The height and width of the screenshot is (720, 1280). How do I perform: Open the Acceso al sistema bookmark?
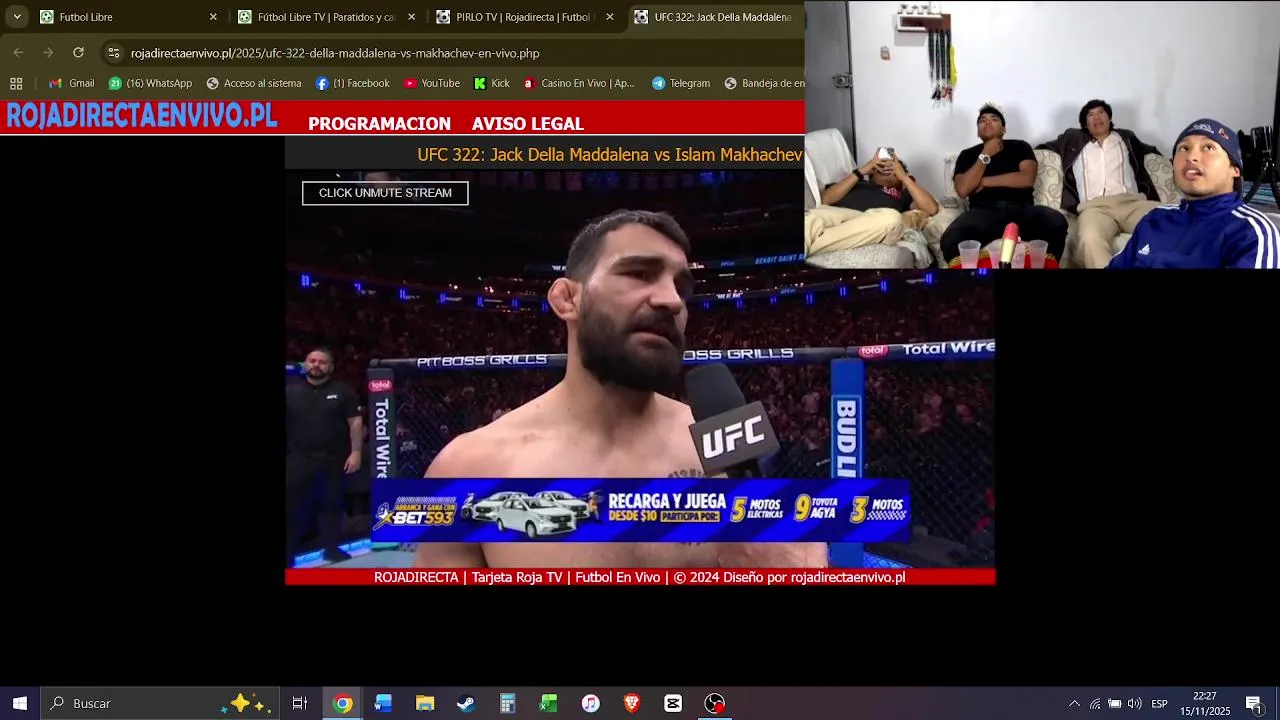(x=254, y=83)
